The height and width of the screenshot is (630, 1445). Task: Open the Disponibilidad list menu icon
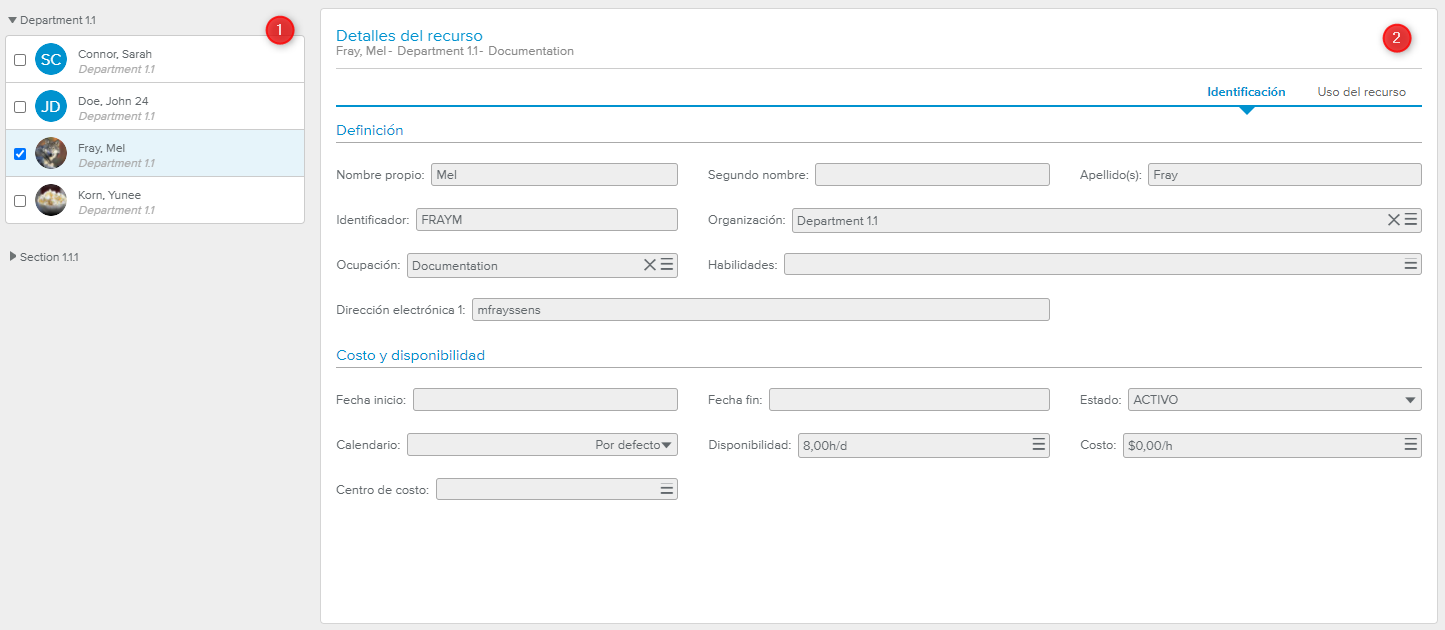(x=1039, y=445)
